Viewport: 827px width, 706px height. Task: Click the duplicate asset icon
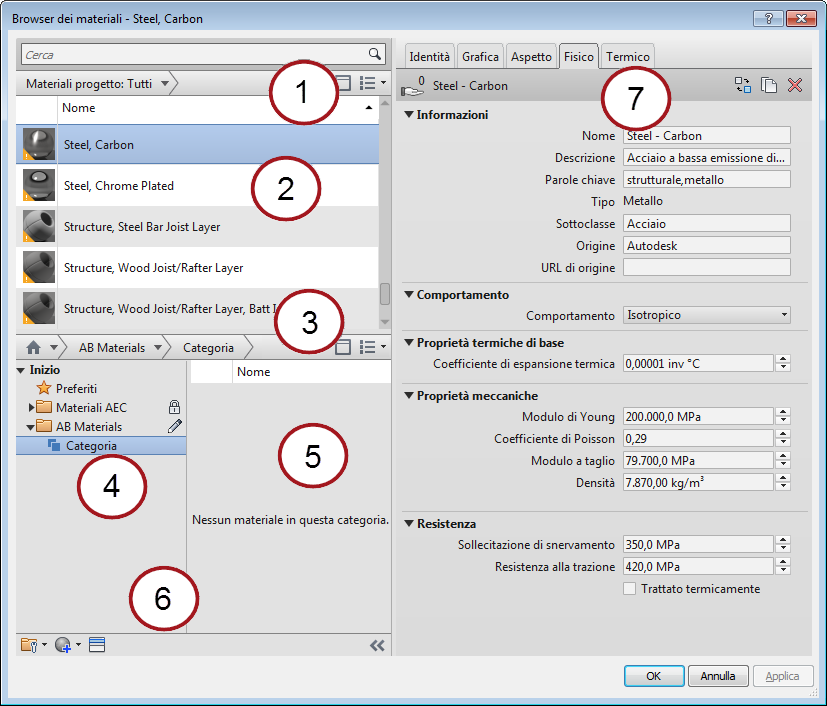point(769,85)
